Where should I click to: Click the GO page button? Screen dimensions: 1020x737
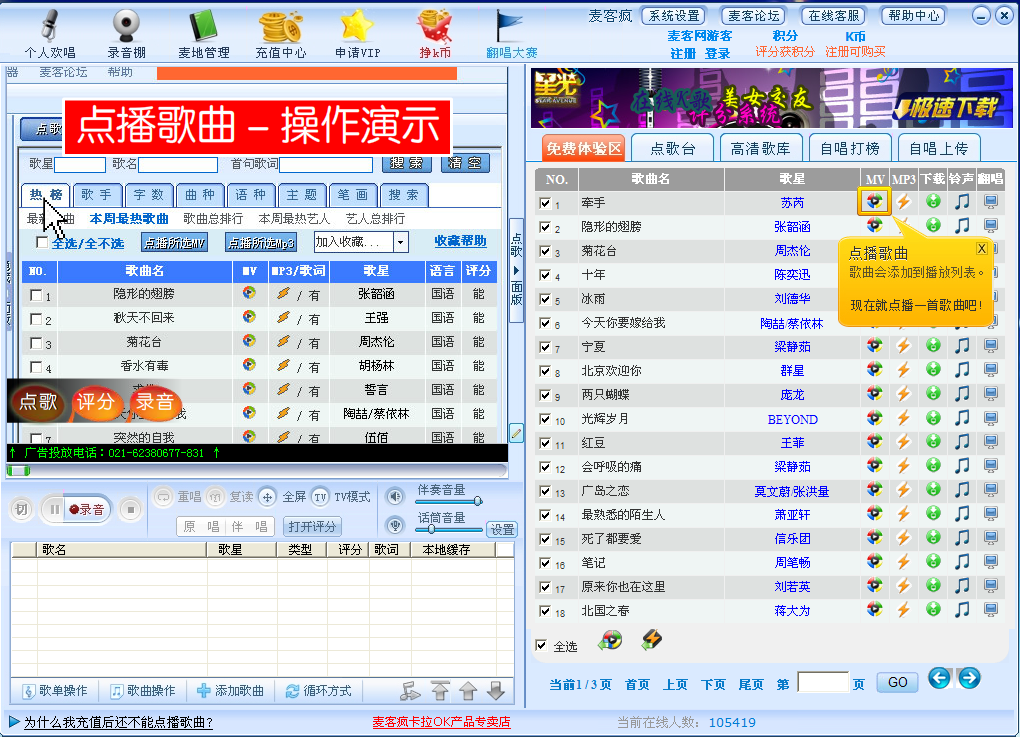(x=897, y=682)
